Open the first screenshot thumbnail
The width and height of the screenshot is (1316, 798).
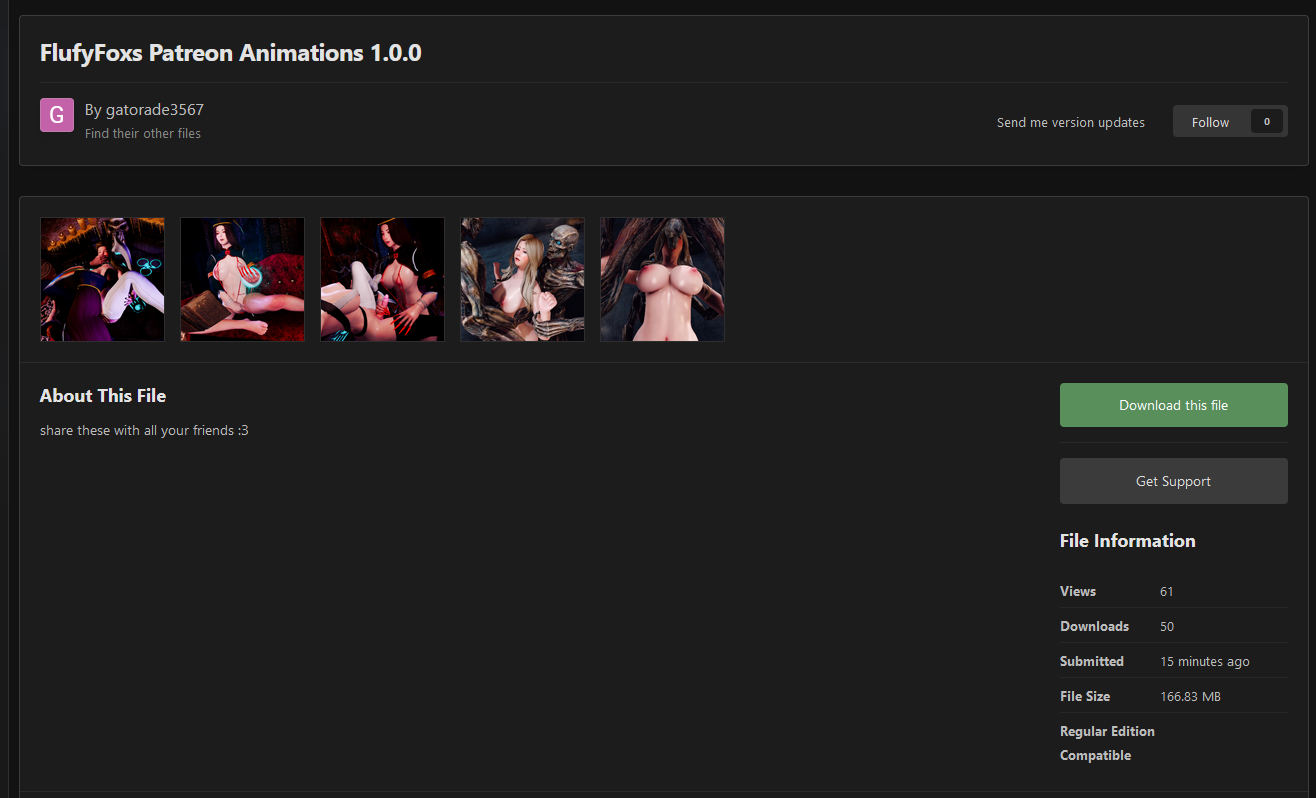tap(102, 279)
